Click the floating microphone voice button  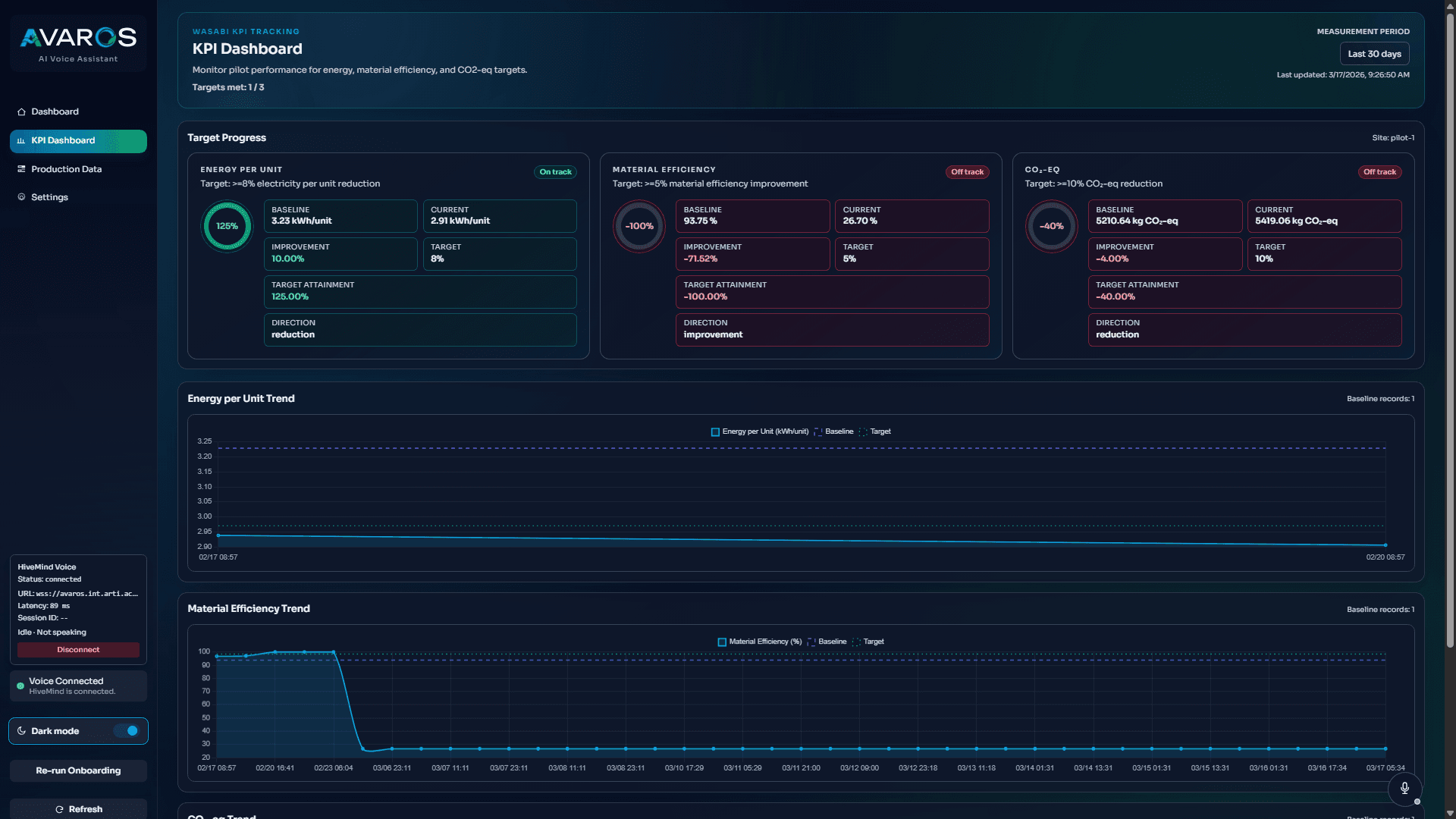pyautogui.click(x=1404, y=789)
